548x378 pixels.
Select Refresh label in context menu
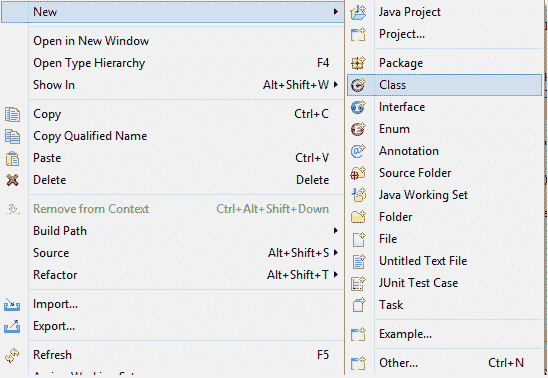[x=52, y=355]
